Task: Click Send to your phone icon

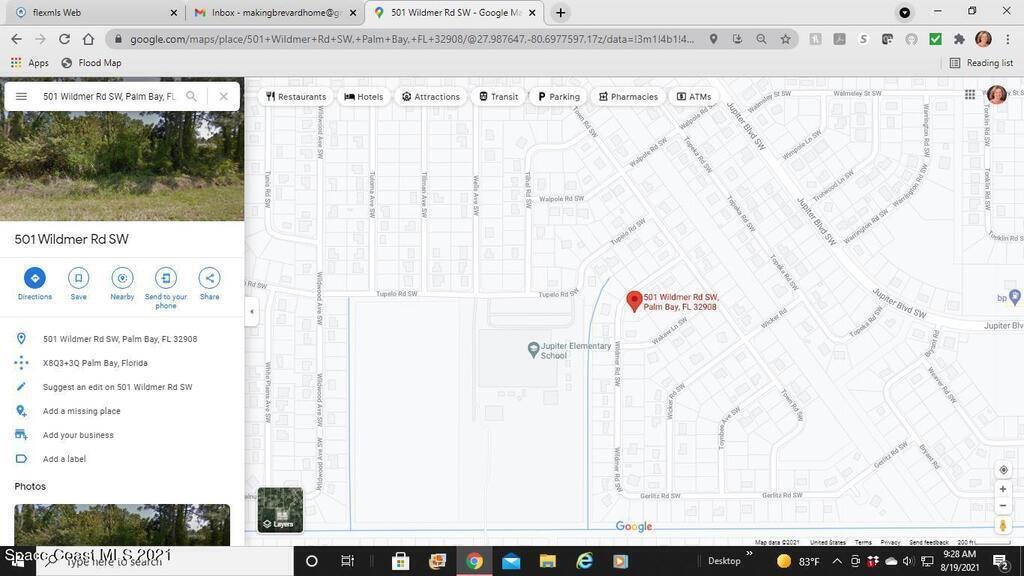Action: 166,278
